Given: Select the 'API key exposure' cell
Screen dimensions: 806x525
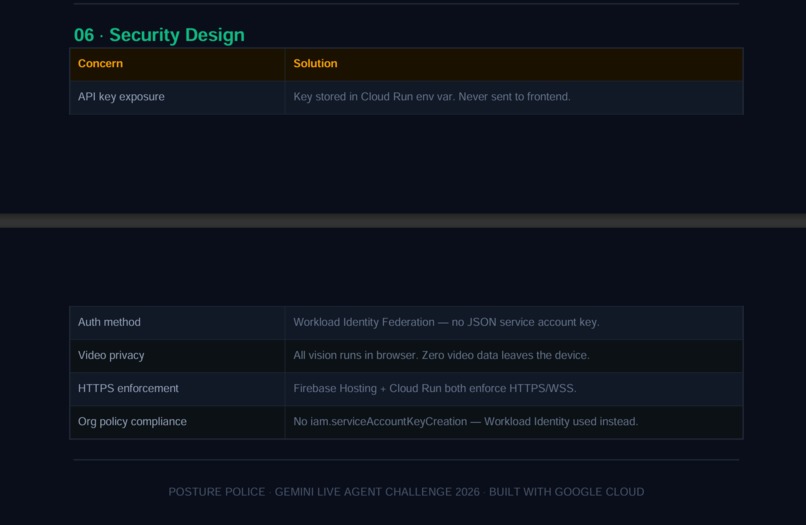Looking at the screenshot, I should coord(177,97).
